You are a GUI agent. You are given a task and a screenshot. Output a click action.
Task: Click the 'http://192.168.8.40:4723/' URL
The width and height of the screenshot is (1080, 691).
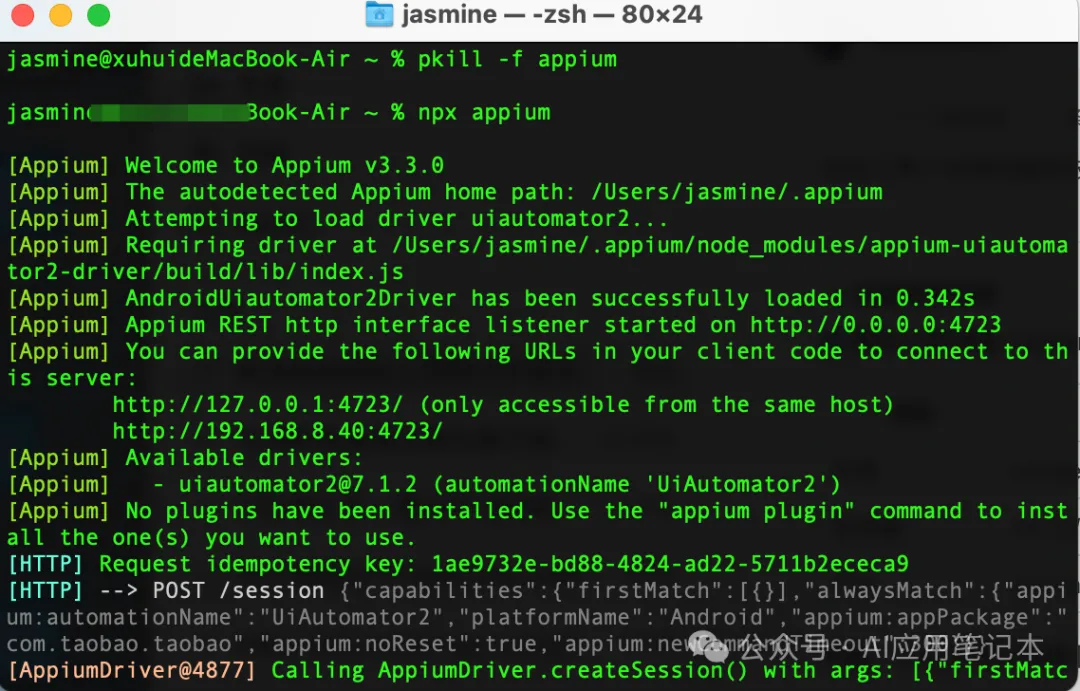(x=278, y=431)
